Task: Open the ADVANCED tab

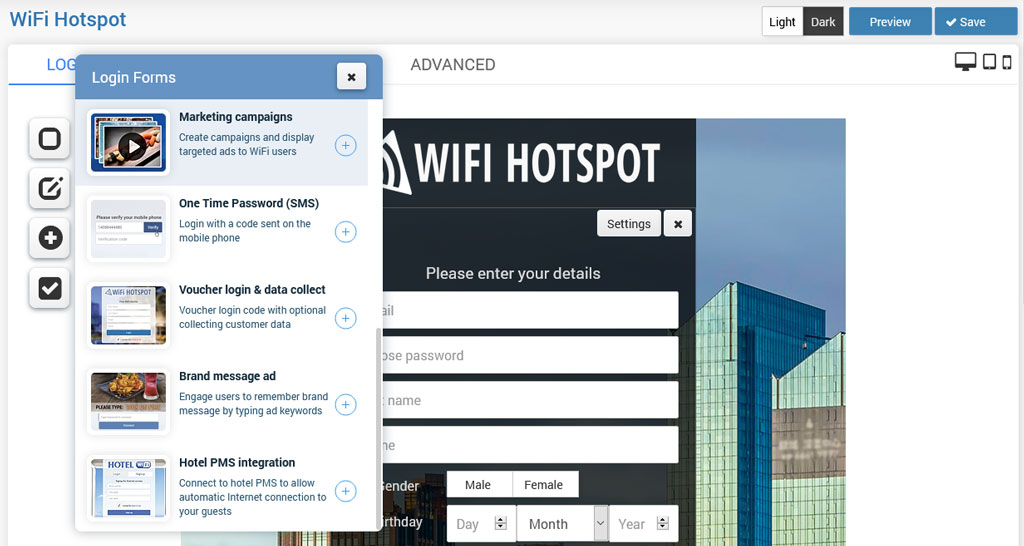Action: pos(452,65)
